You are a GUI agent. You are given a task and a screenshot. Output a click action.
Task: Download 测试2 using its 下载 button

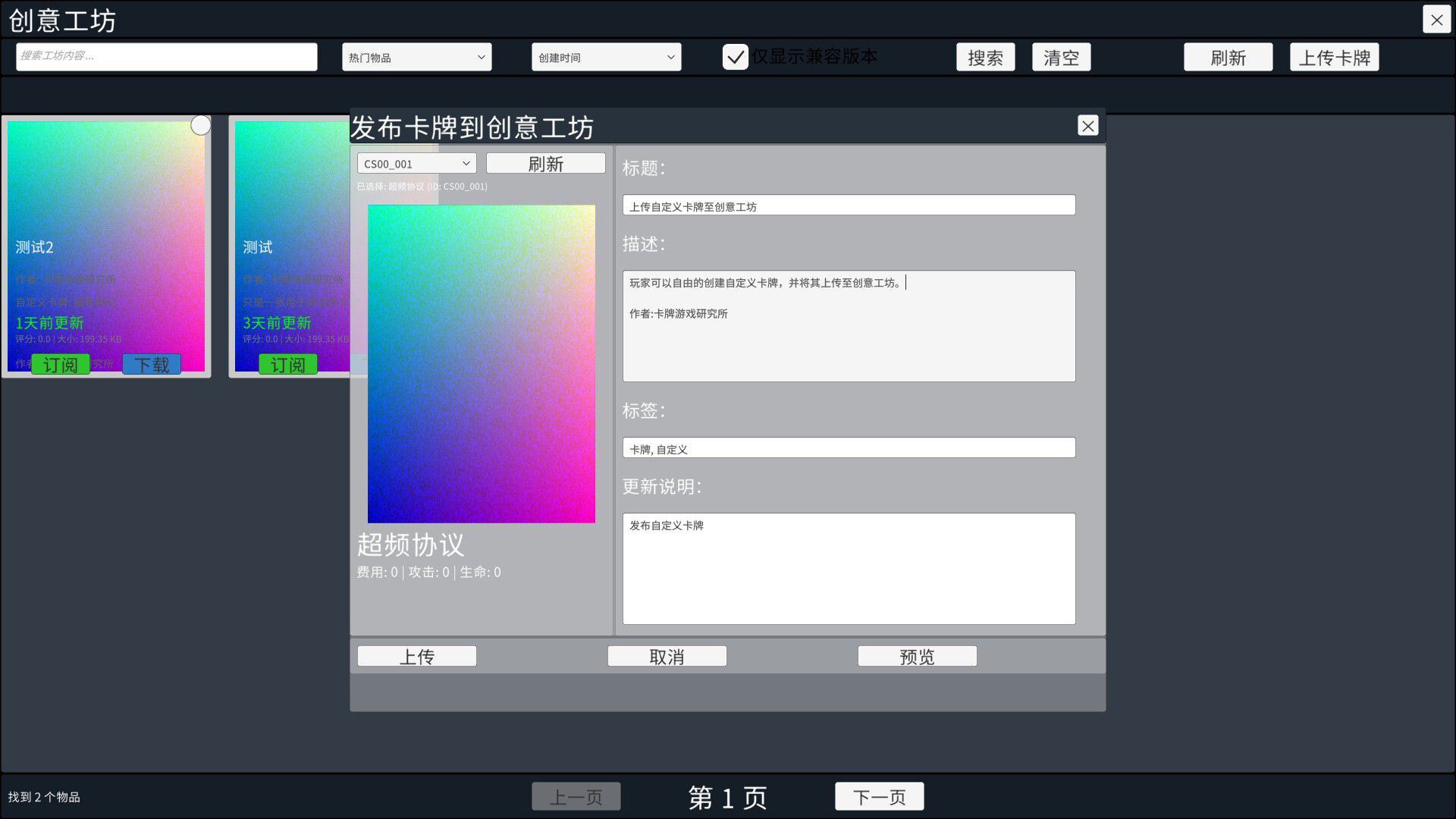click(151, 364)
